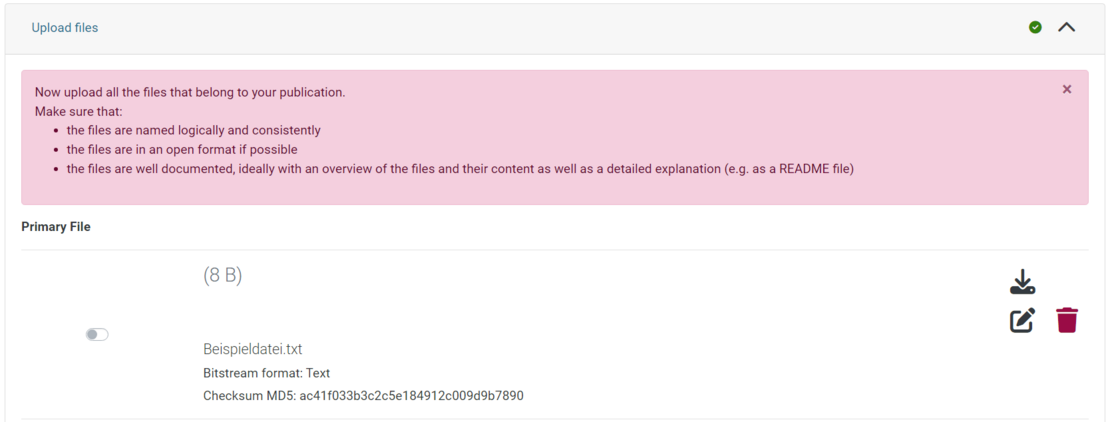Click the Bitstream format: Text line
The width and height of the screenshot is (1110, 422).
click(266, 373)
